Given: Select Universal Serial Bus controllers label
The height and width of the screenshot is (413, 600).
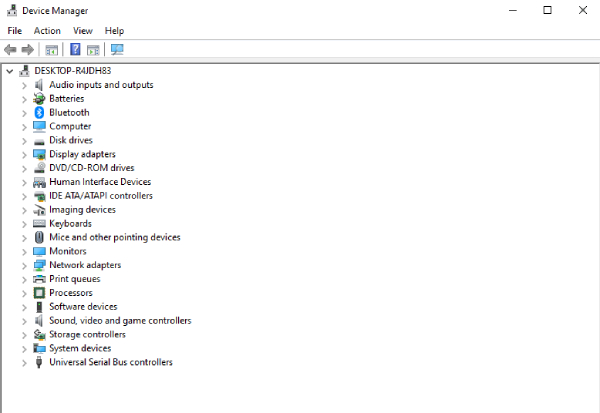Looking at the screenshot, I should pyautogui.click(x=111, y=362).
